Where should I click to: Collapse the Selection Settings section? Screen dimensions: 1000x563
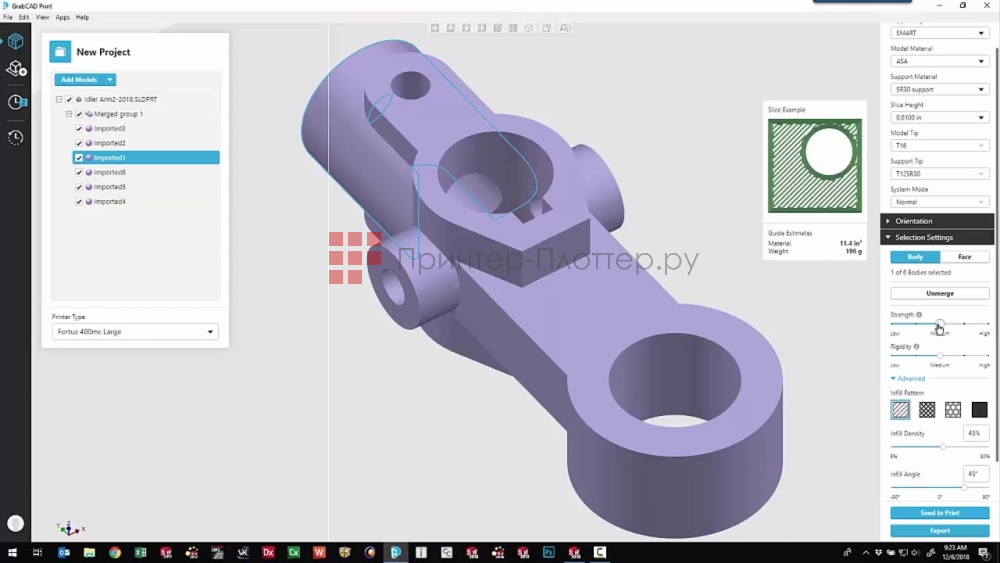click(937, 237)
